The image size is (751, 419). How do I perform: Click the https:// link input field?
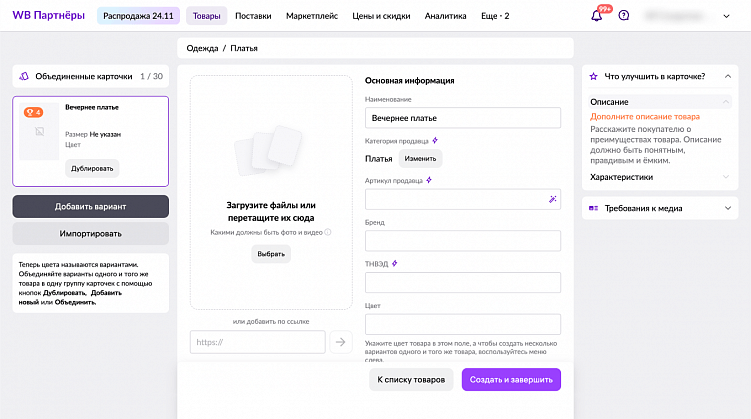258,342
